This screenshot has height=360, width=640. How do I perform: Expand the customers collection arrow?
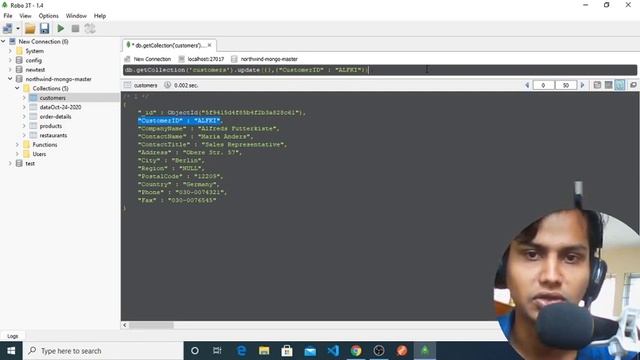(x=24, y=98)
